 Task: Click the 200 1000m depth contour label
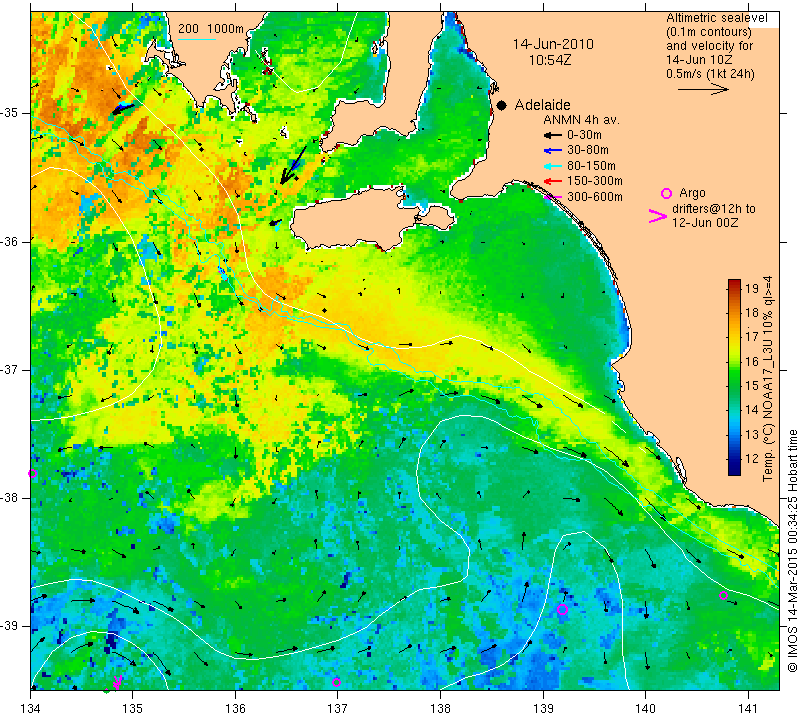pyautogui.click(x=211, y=29)
